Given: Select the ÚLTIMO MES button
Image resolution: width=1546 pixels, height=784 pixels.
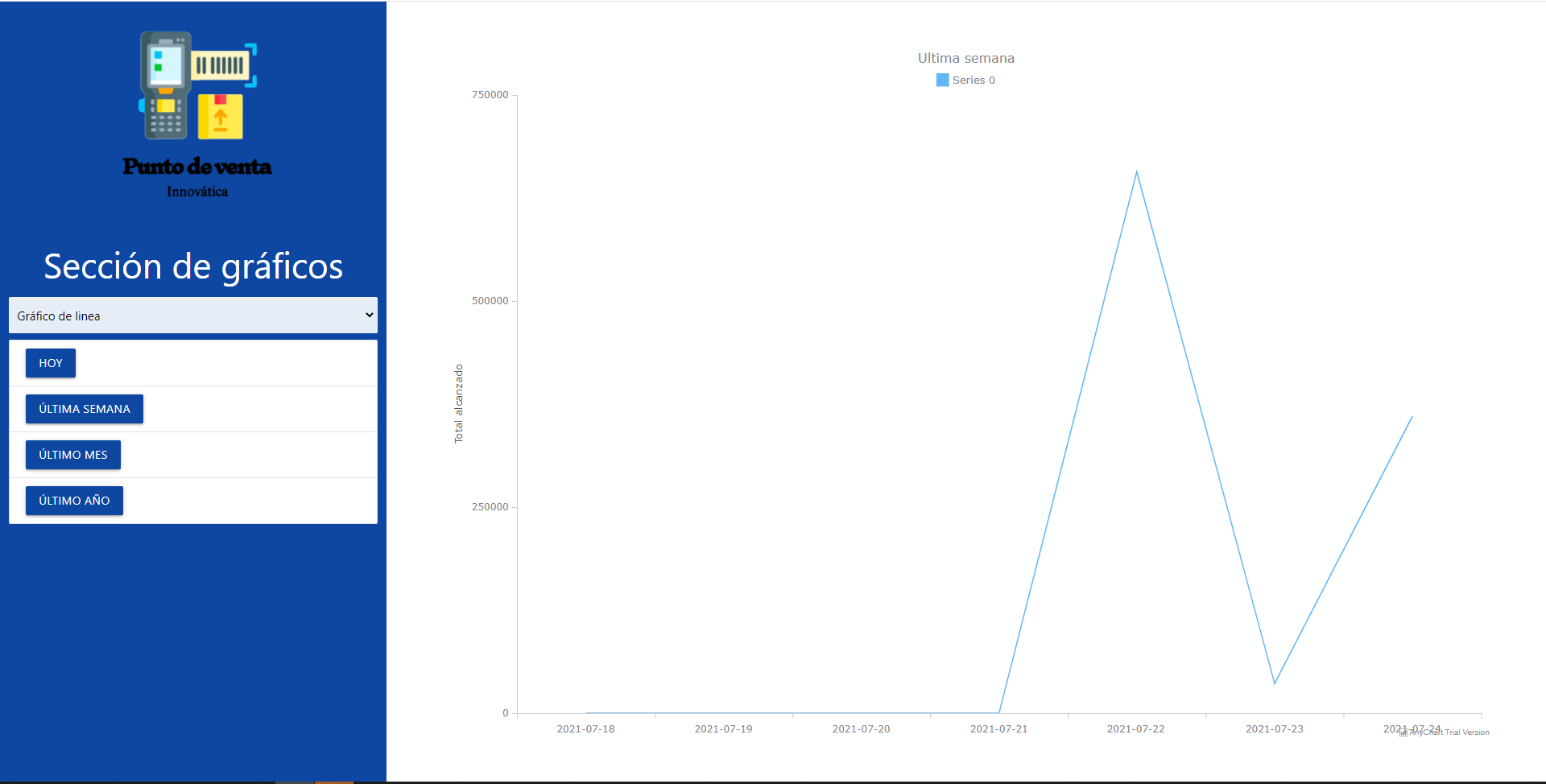Looking at the screenshot, I should tap(73, 455).
